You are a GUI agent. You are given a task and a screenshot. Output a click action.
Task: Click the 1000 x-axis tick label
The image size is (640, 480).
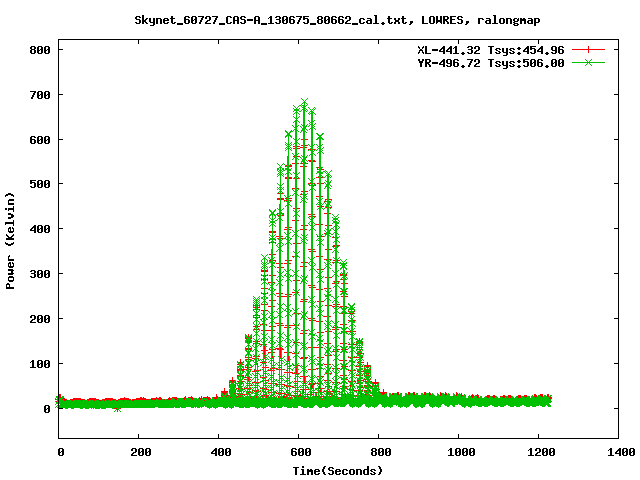(461, 452)
